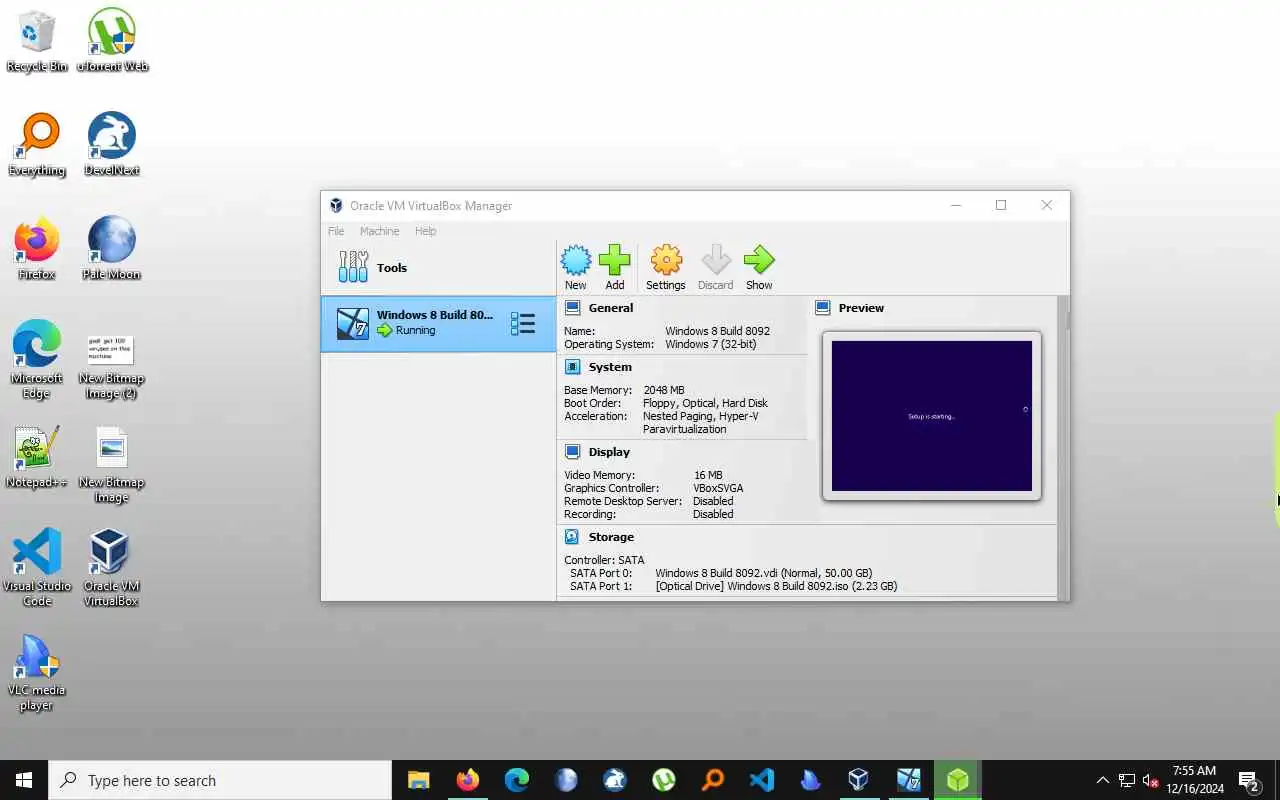The width and height of the screenshot is (1280, 800).
Task: Click the New virtual machine icon
Action: 576,260
